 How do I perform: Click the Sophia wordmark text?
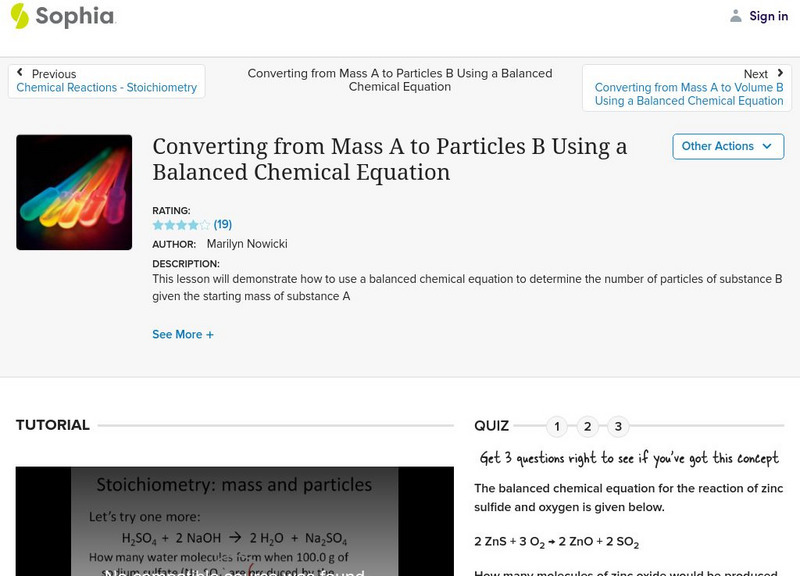[x=75, y=16]
